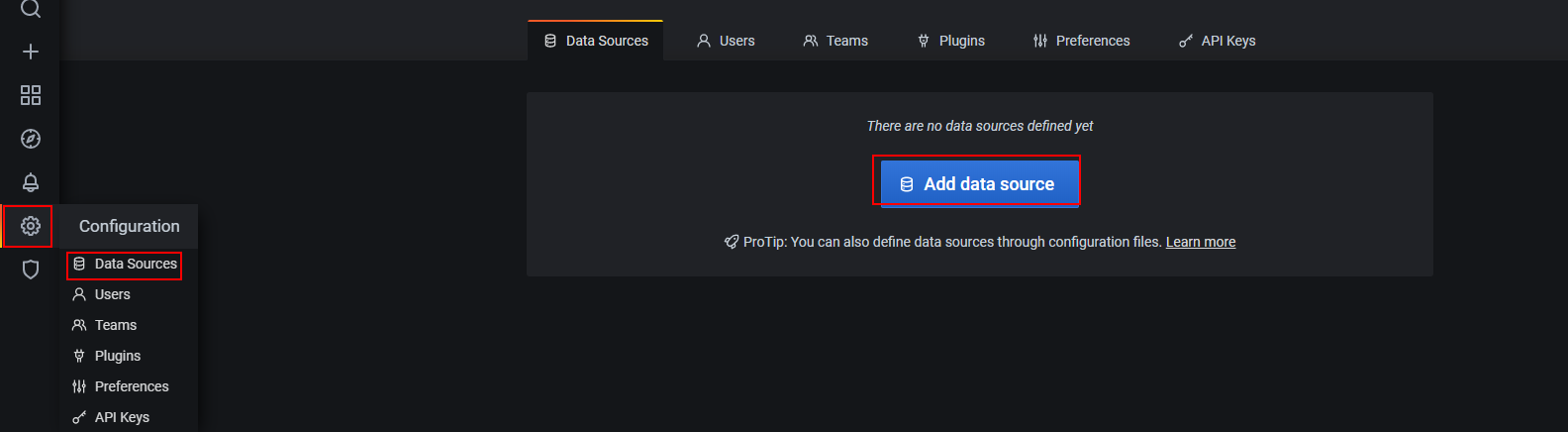The height and width of the screenshot is (432, 1568).
Task: Open the Dashboards grid icon
Action: (31, 95)
